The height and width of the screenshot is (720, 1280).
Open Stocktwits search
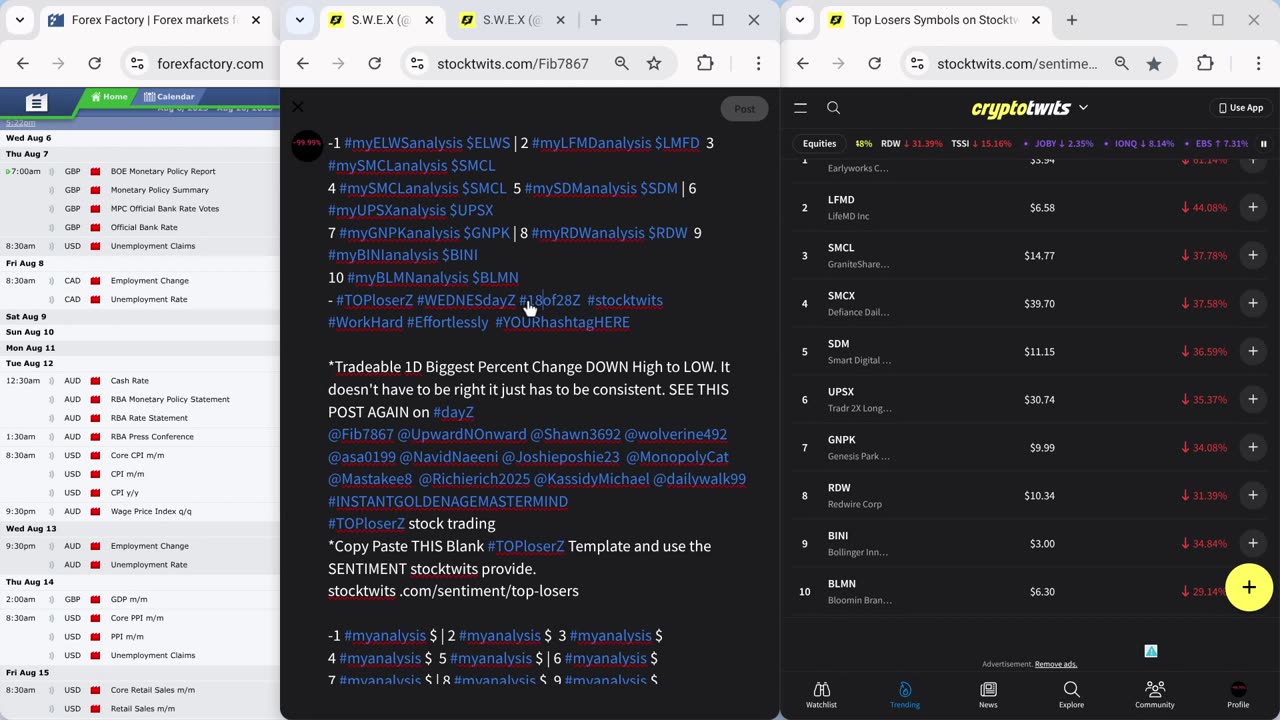[x=833, y=108]
